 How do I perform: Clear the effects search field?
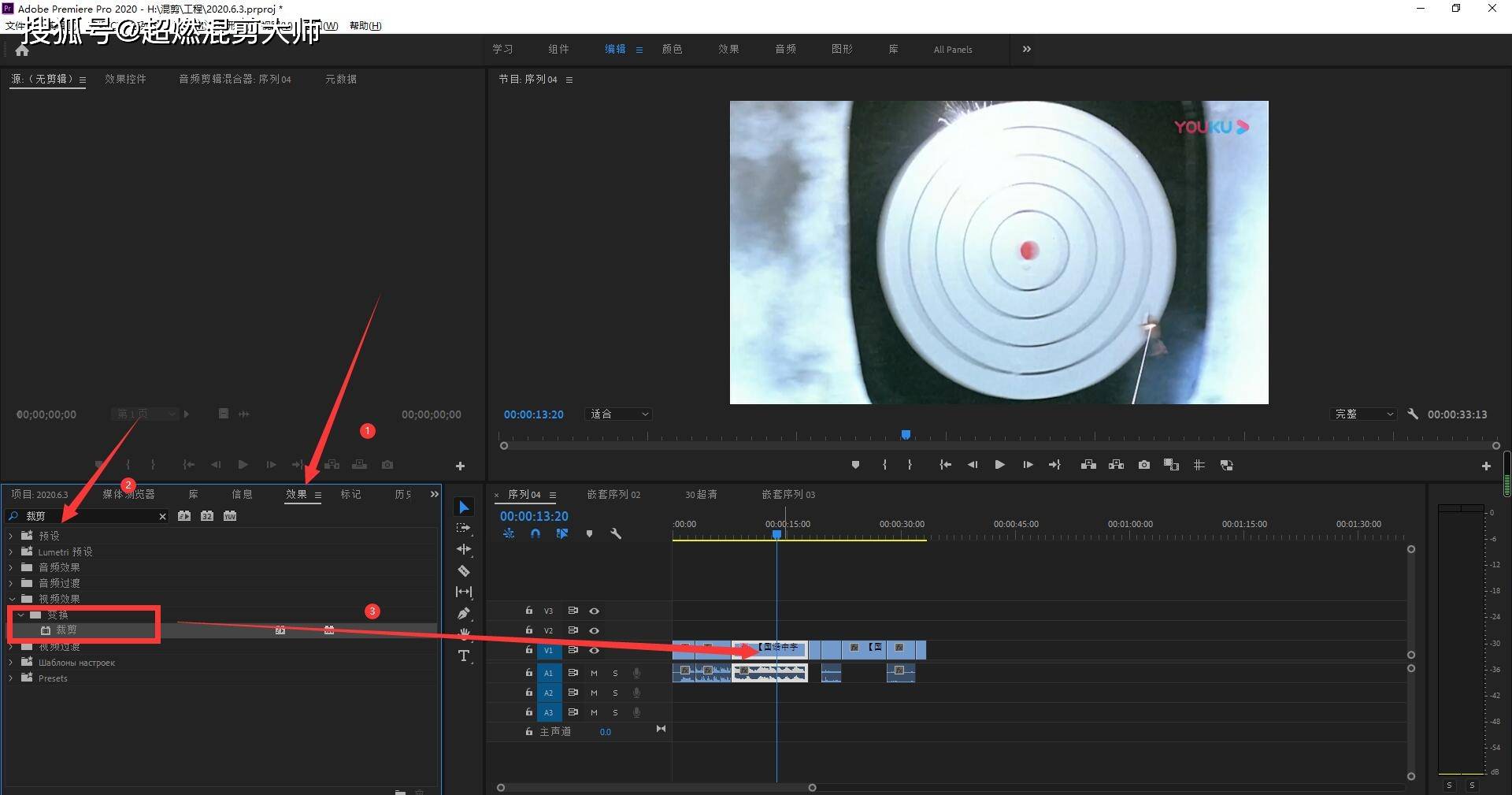click(162, 516)
